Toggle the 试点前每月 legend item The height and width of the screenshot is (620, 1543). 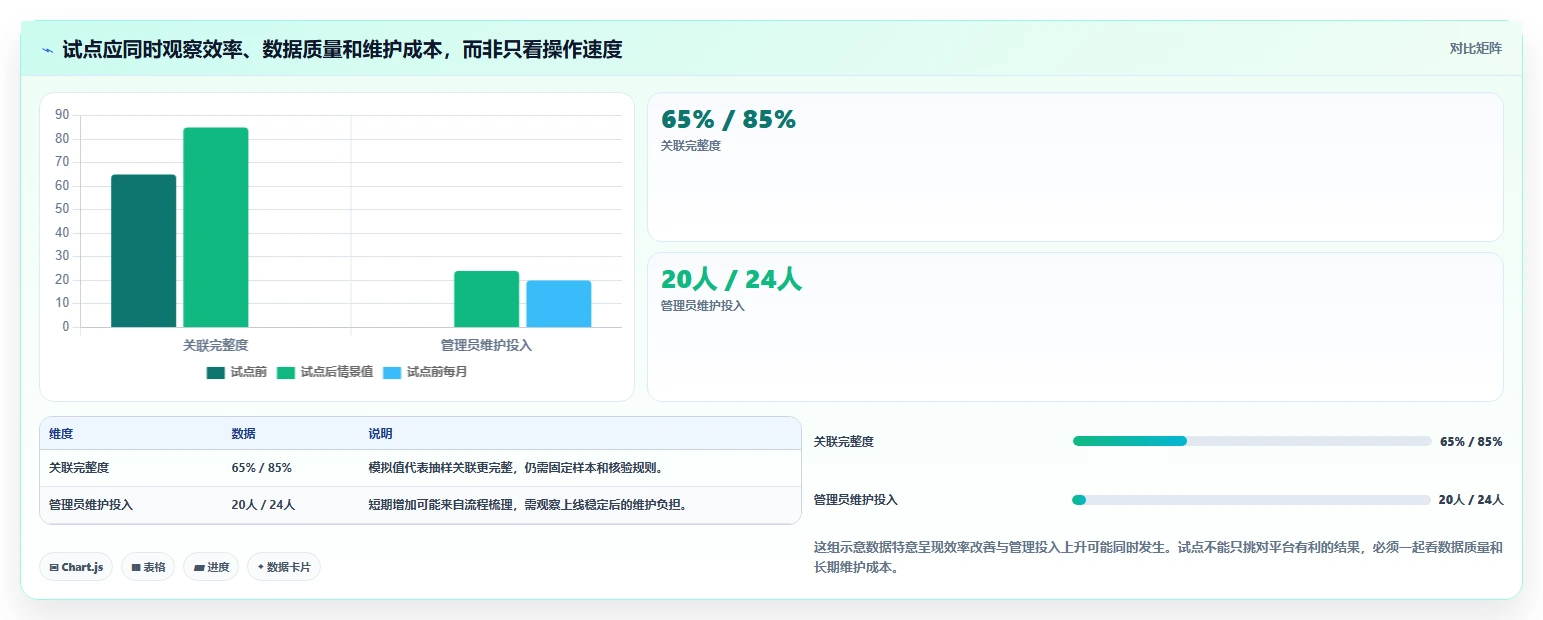point(425,372)
